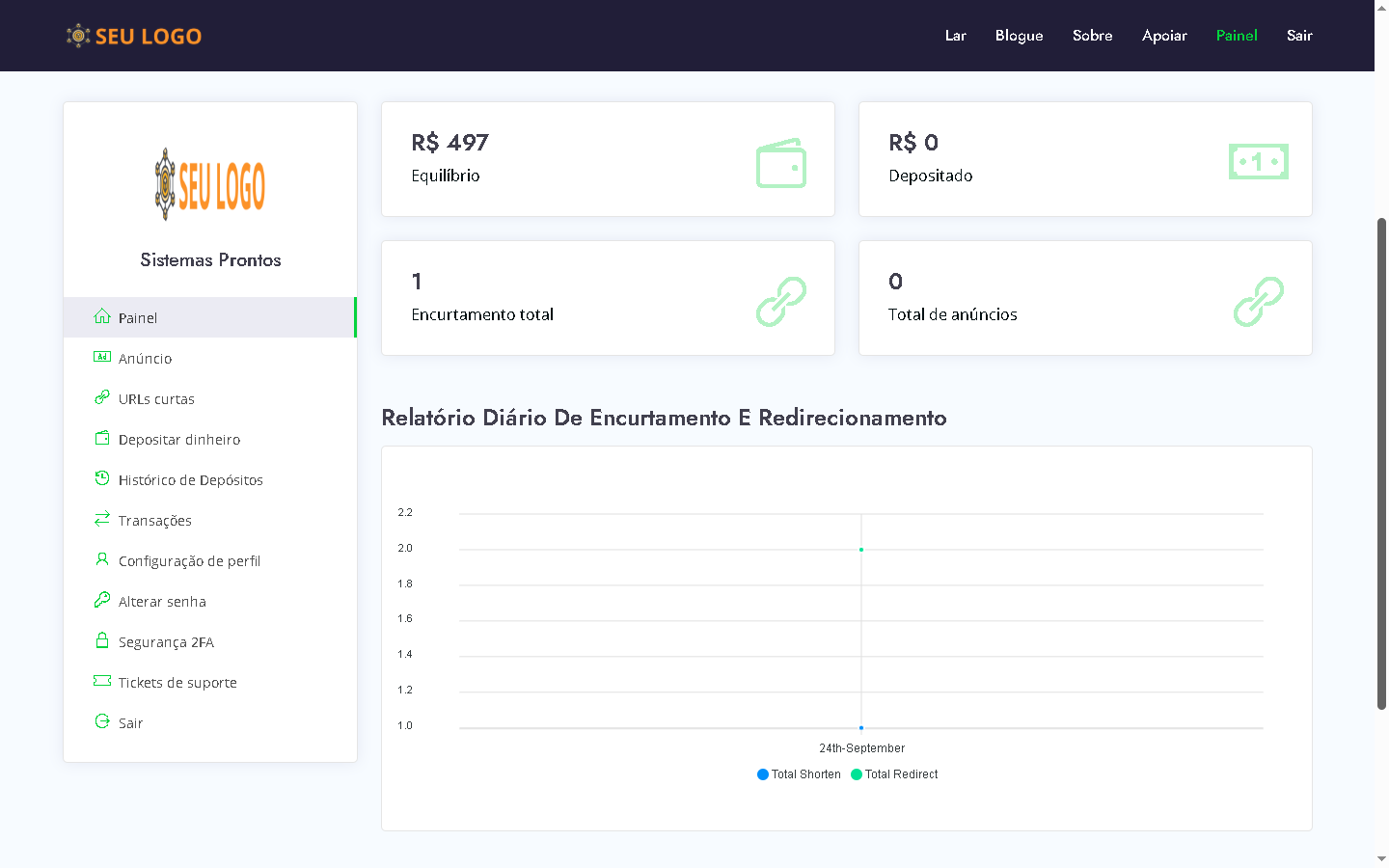Click the page vertical scrollbar thumb

[x=1381, y=463]
